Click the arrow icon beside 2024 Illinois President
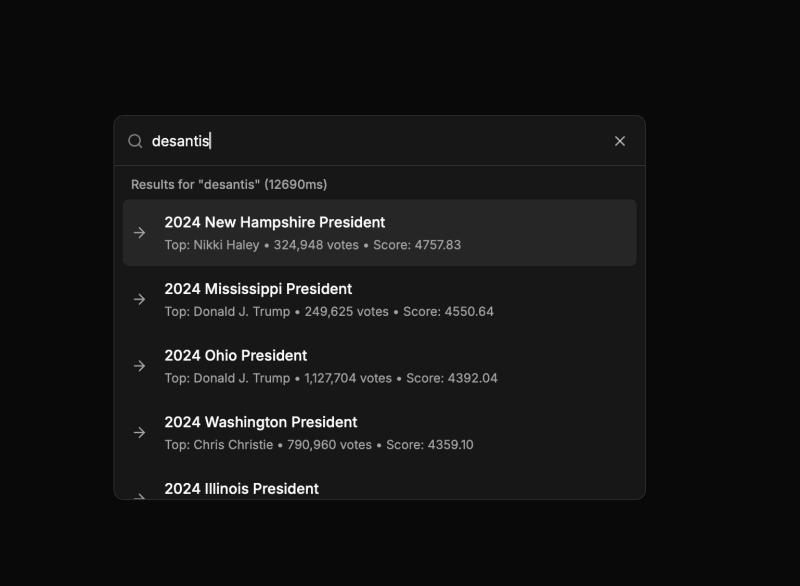Viewport: 800px width, 586px height. click(139, 496)
